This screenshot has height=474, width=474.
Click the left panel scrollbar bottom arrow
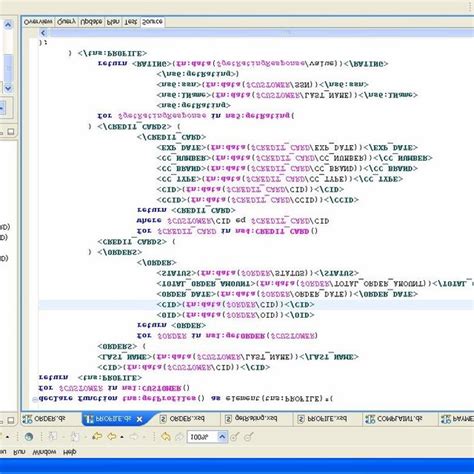pos(8,88)
